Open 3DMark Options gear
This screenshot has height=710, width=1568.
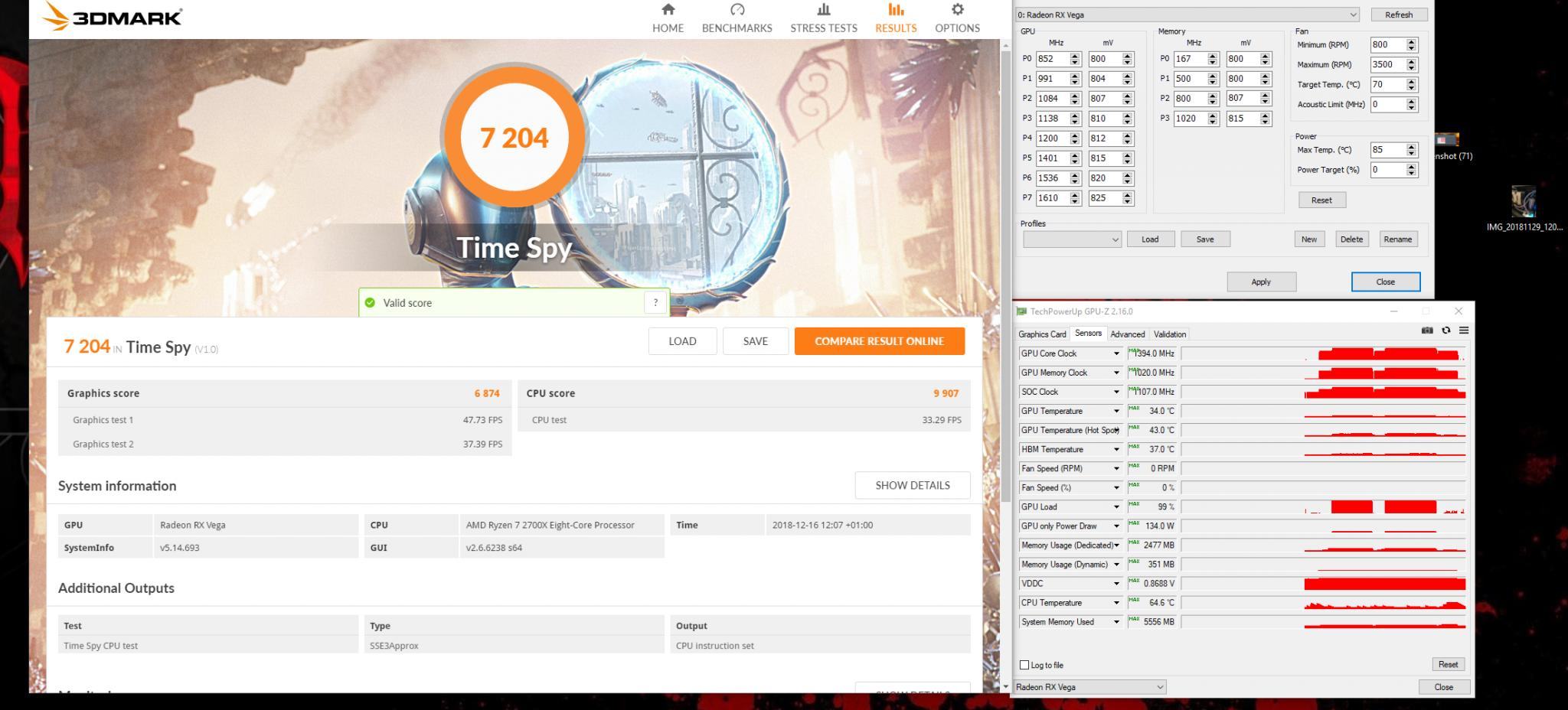point(957,10)
